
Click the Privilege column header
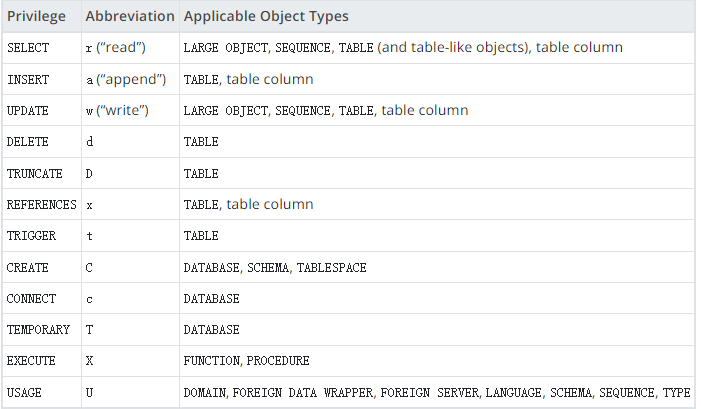(37, 17)
